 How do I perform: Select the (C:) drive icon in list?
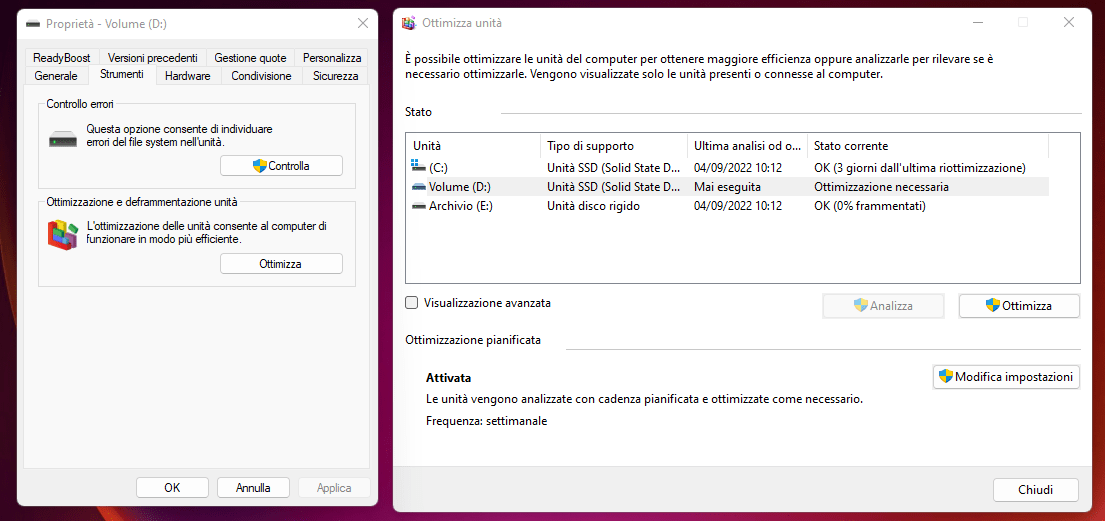418,167
